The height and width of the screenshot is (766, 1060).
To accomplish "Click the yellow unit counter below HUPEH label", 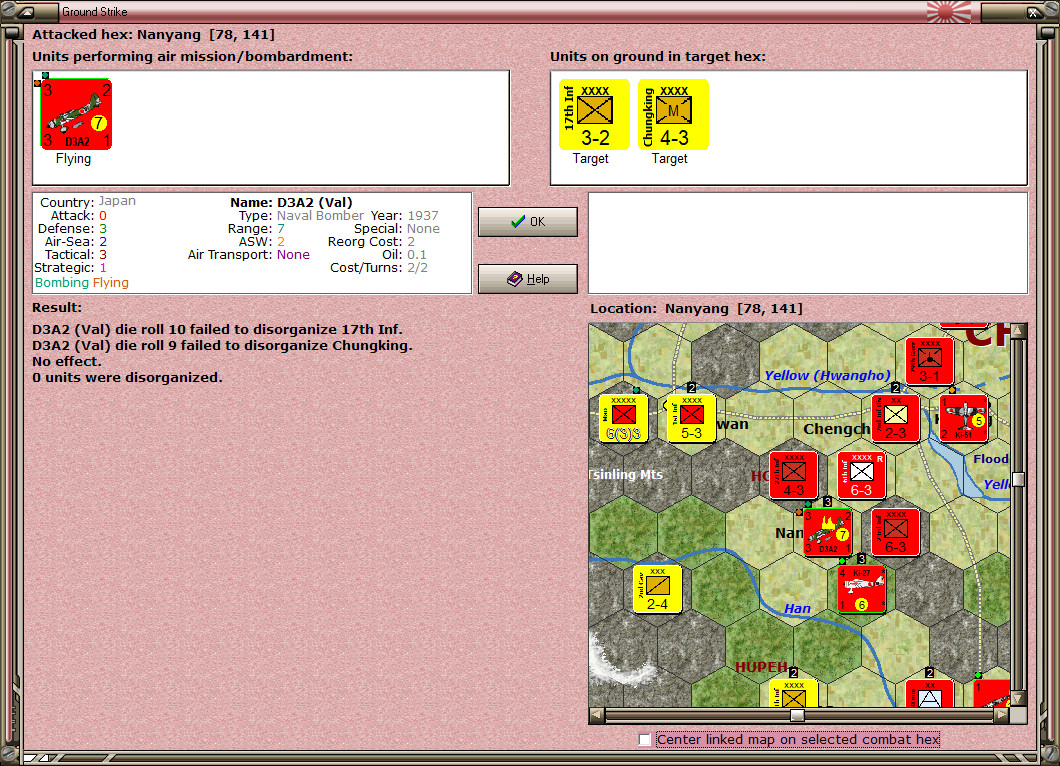I will (794, 693).
